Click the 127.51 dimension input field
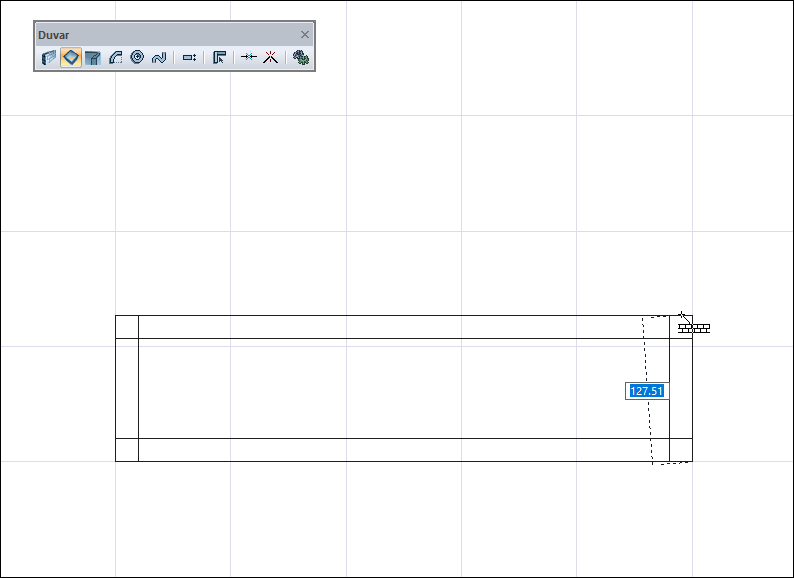 [647, 391]
